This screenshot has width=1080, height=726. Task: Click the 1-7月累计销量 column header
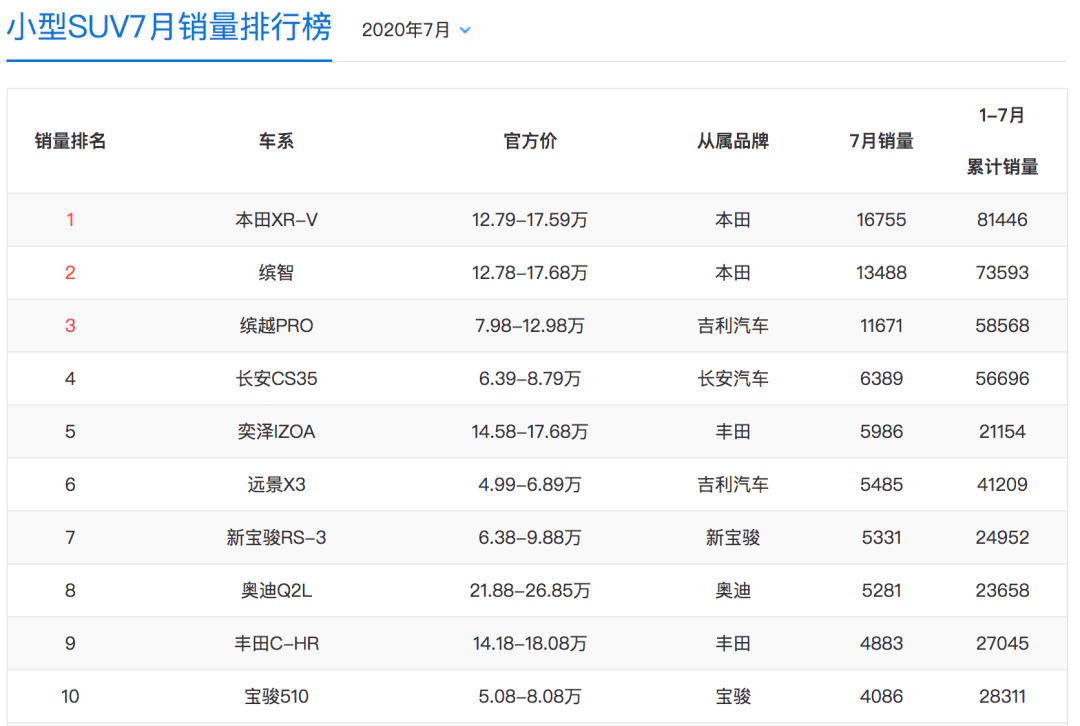[1002, 141]
